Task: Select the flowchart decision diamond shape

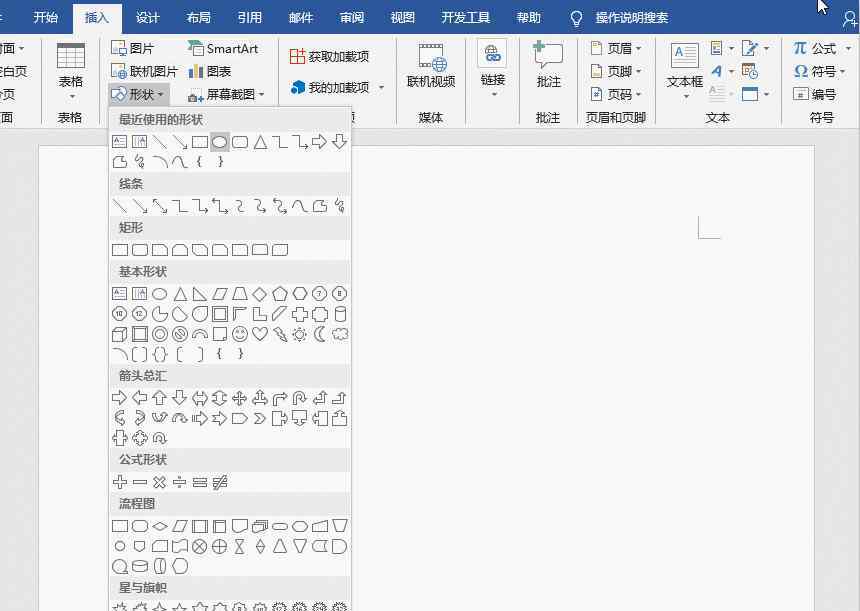Action: [160, 527]
